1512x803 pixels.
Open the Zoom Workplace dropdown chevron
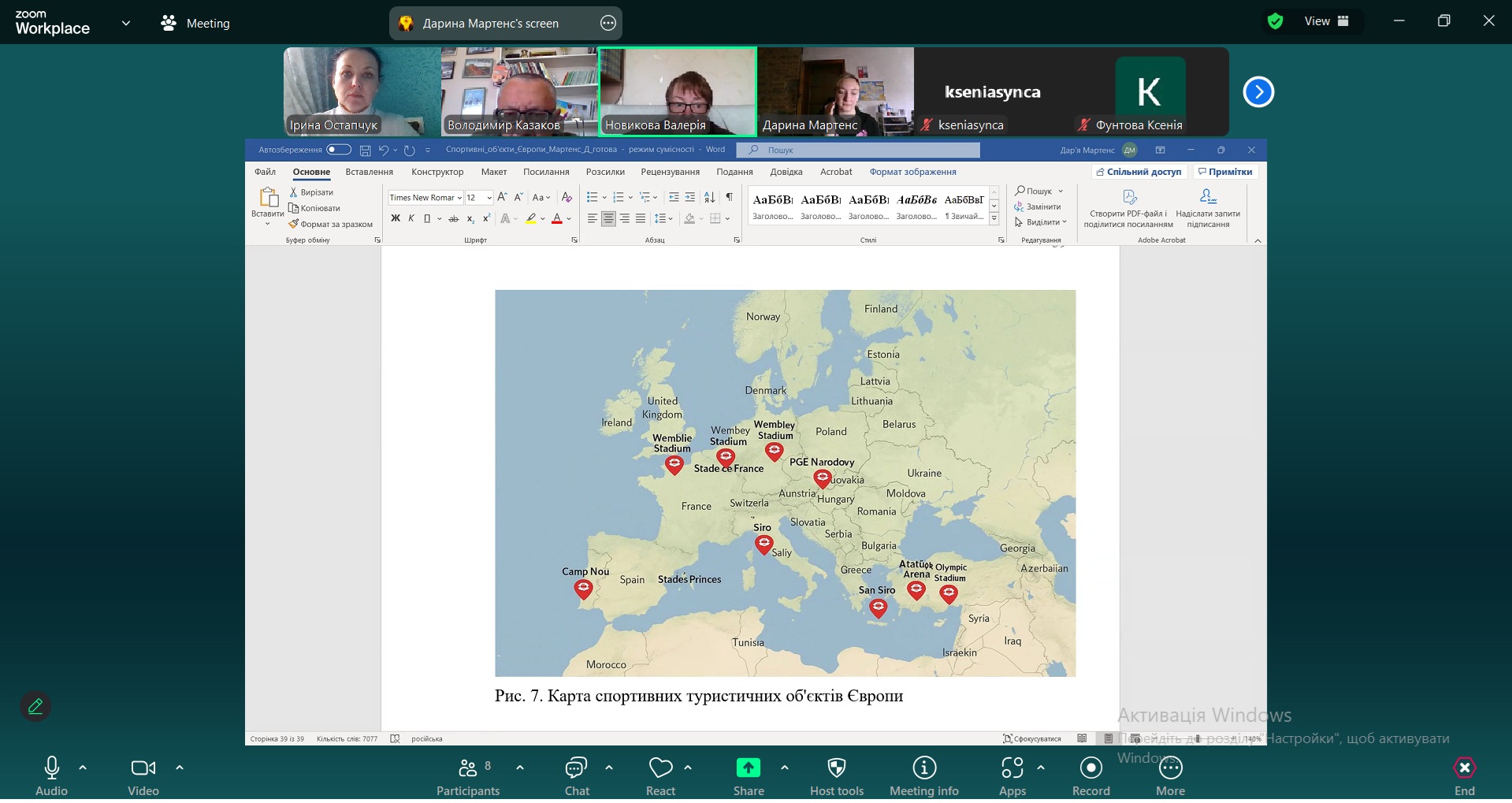pos(126,24)
